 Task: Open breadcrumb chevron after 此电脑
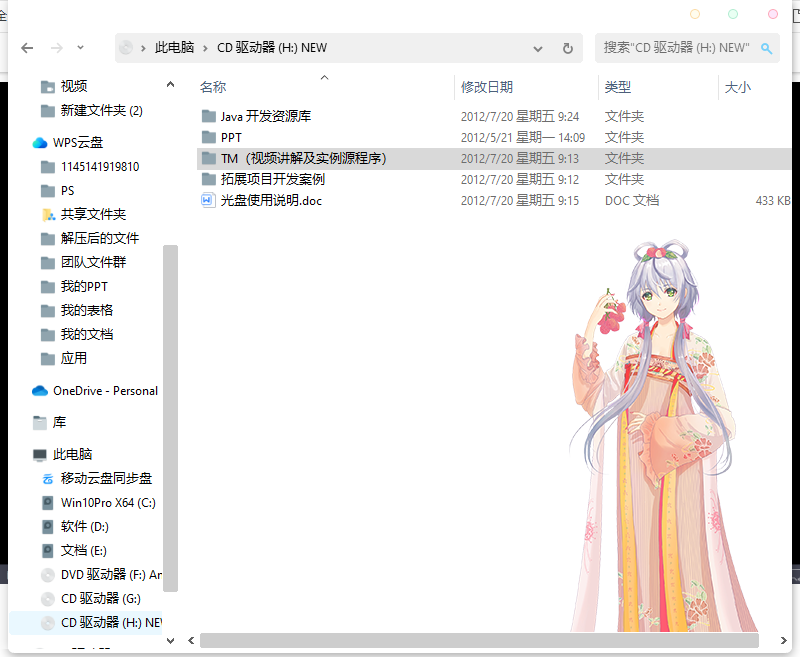(x=205, y=48)
